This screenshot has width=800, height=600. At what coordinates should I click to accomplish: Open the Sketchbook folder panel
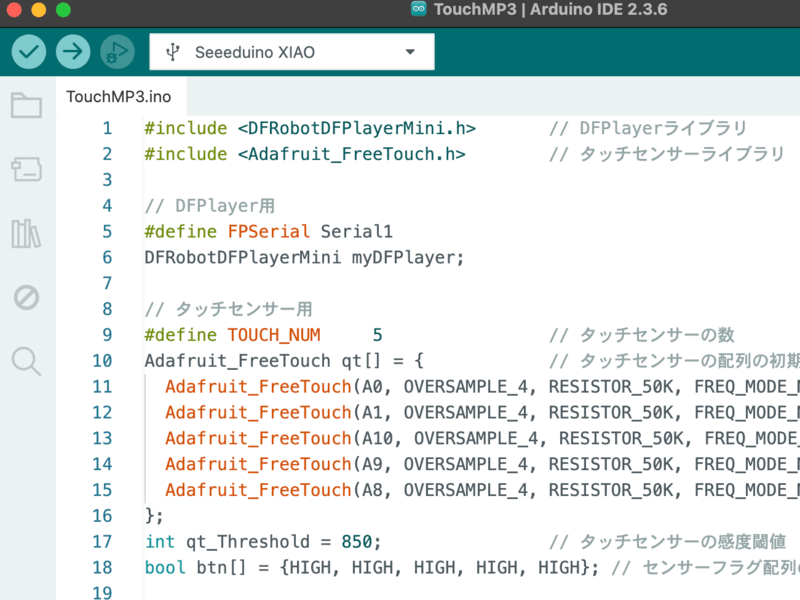26,106
